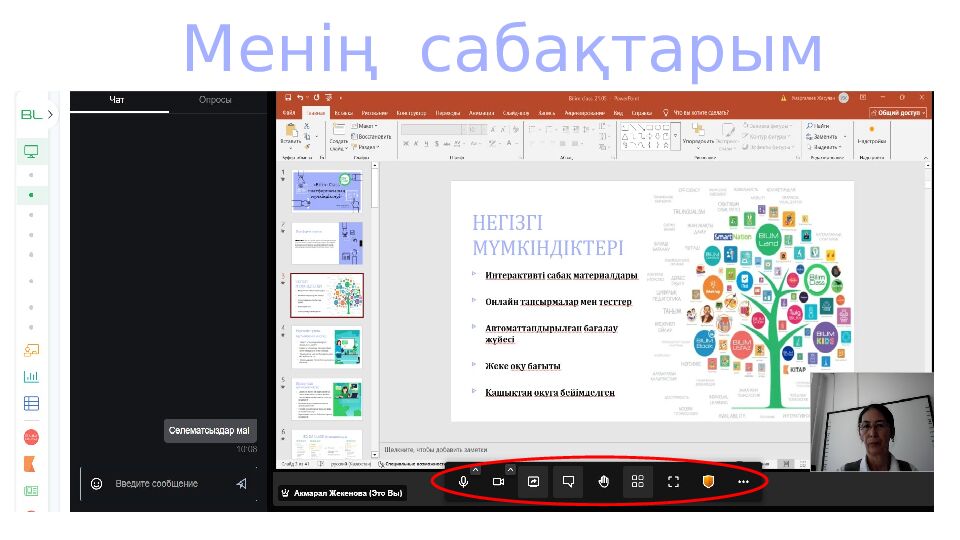Open chat via speech bubble icon

pos(568,481)
